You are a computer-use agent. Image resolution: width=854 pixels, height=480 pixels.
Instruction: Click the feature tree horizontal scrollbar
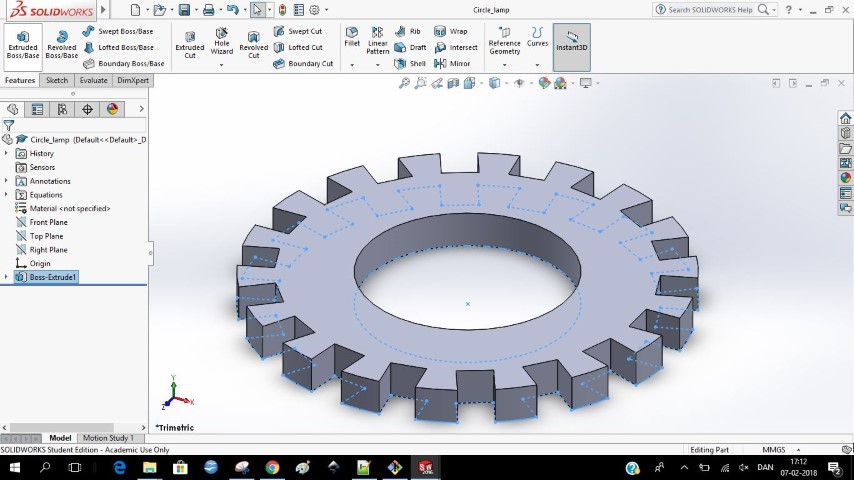pyautogui.click(x=62, y=428)
